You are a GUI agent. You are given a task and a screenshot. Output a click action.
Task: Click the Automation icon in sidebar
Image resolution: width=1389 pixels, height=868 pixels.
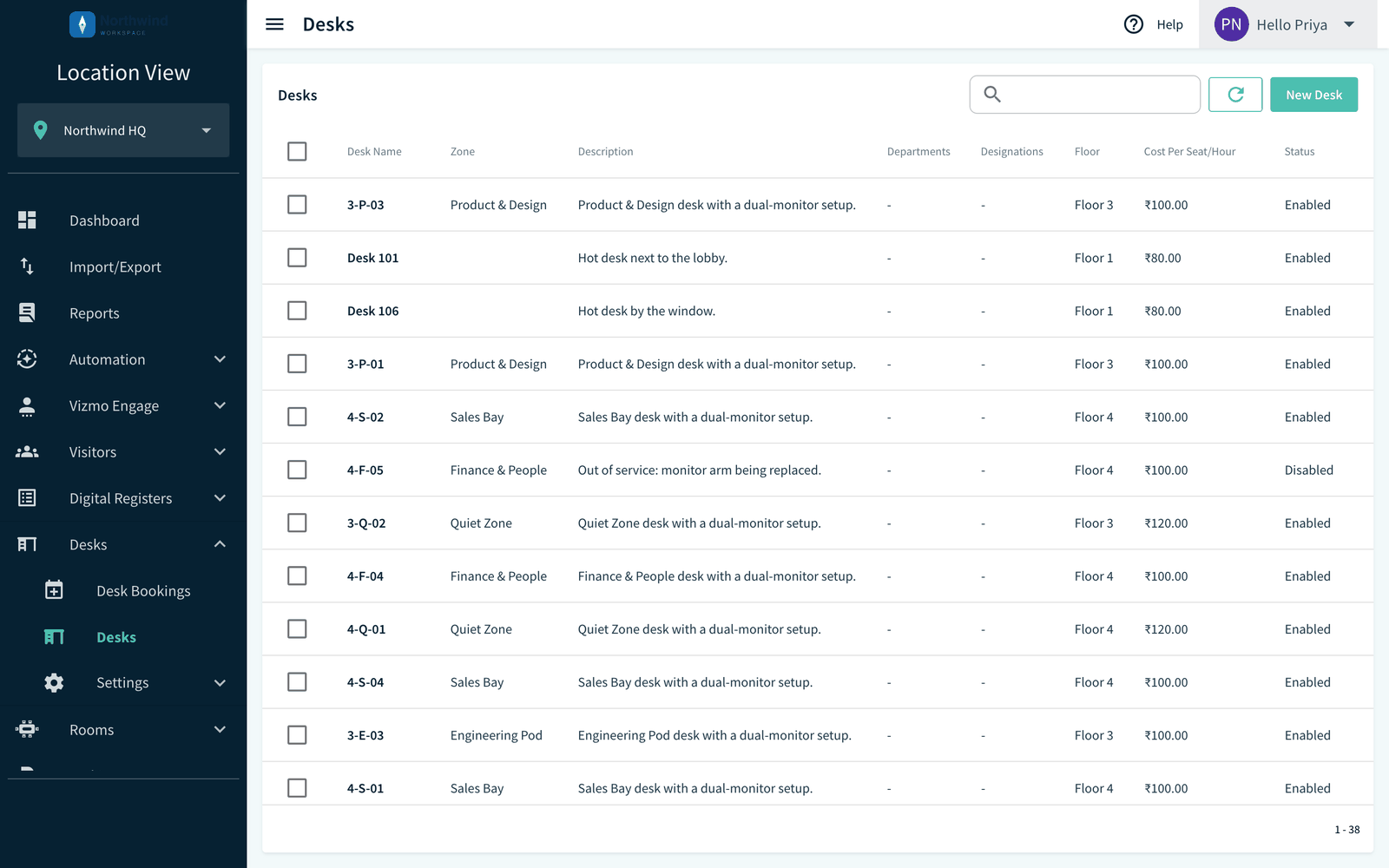[x=27, y=359]
